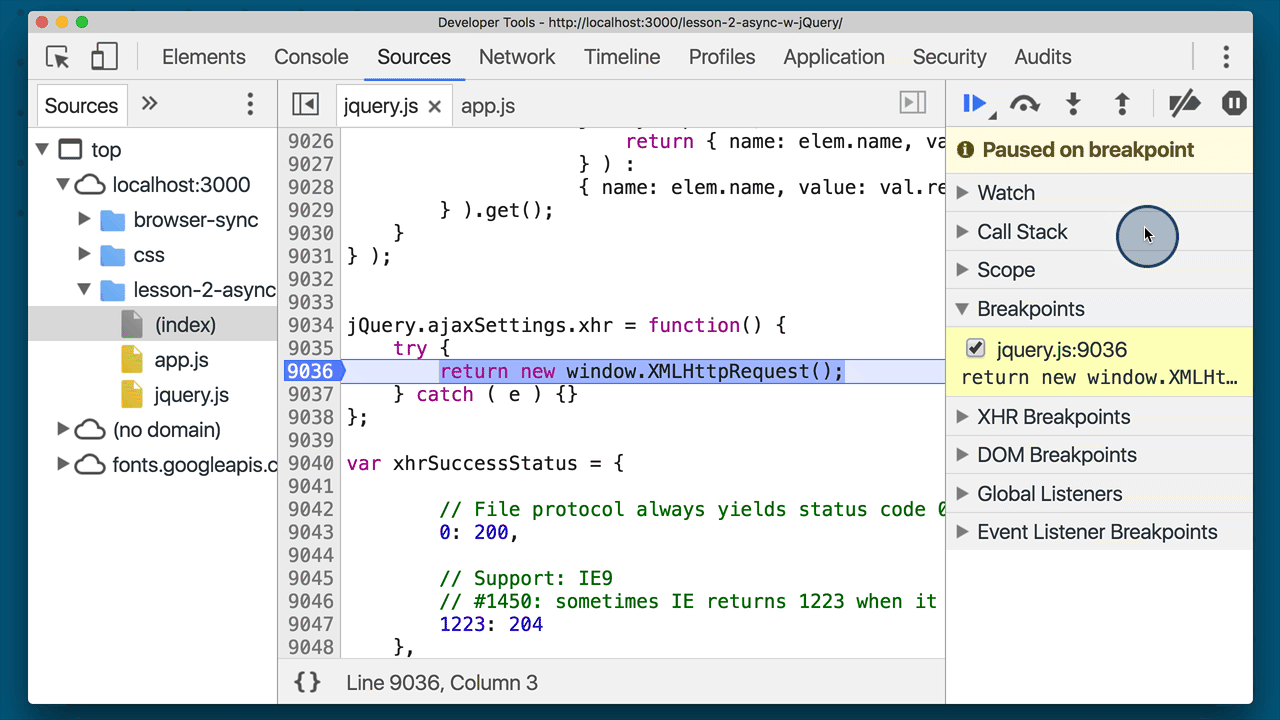Click the inspect element cursor icon
The width and height of the screenshot is (1280, 720).
pos(57,58)
